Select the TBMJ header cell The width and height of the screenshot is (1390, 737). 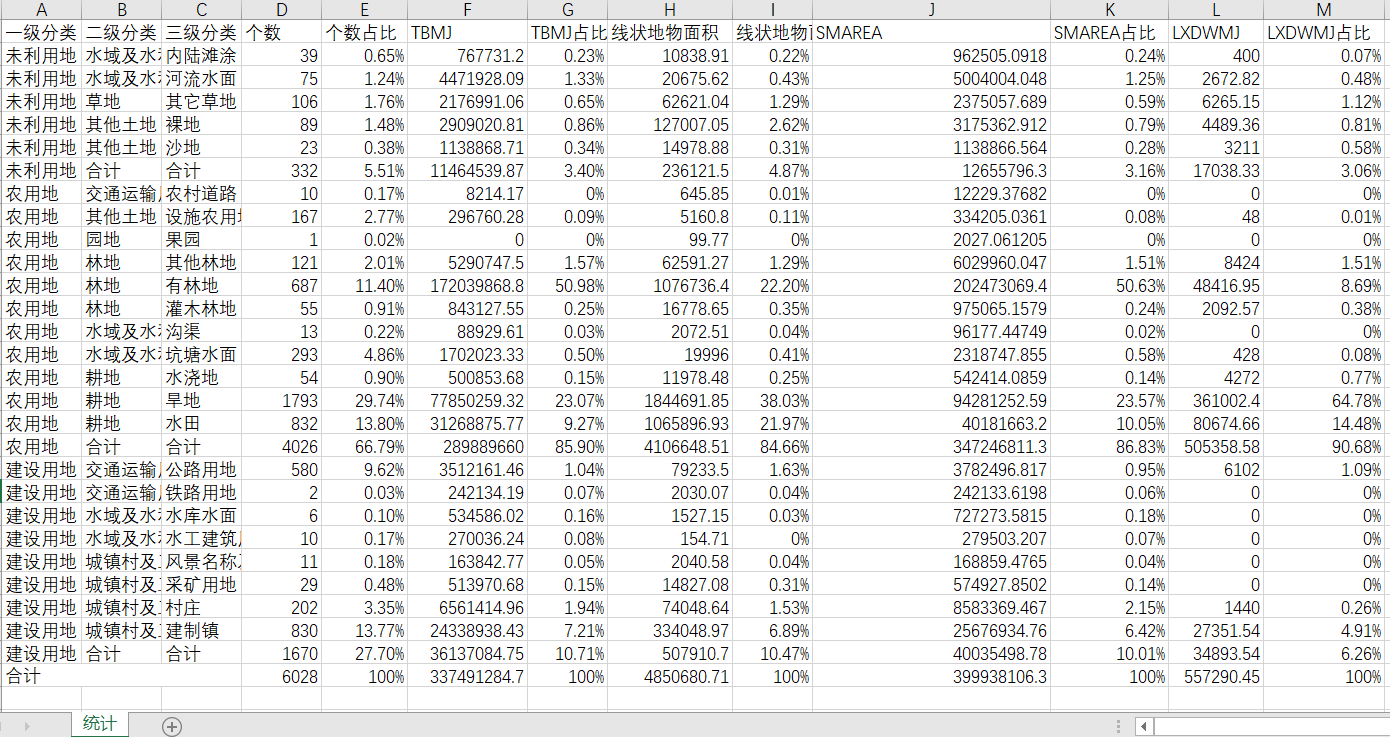coord(467,33)
